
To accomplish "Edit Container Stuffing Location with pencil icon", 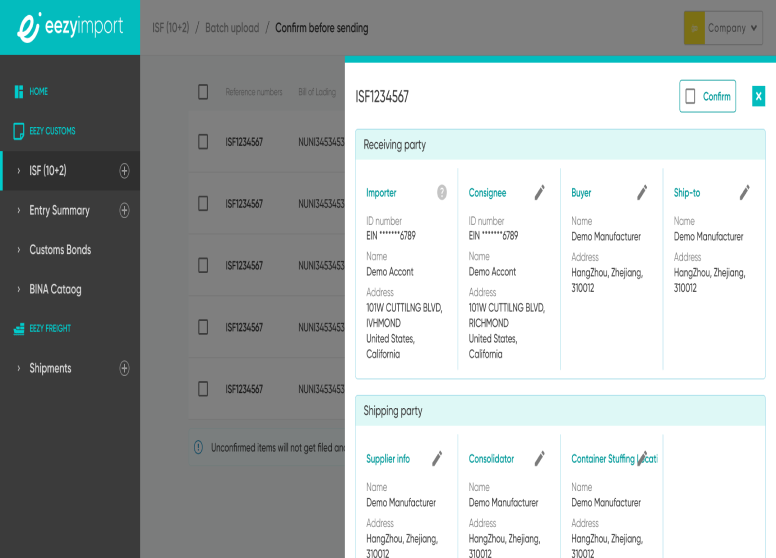I will tap(642, 459).
